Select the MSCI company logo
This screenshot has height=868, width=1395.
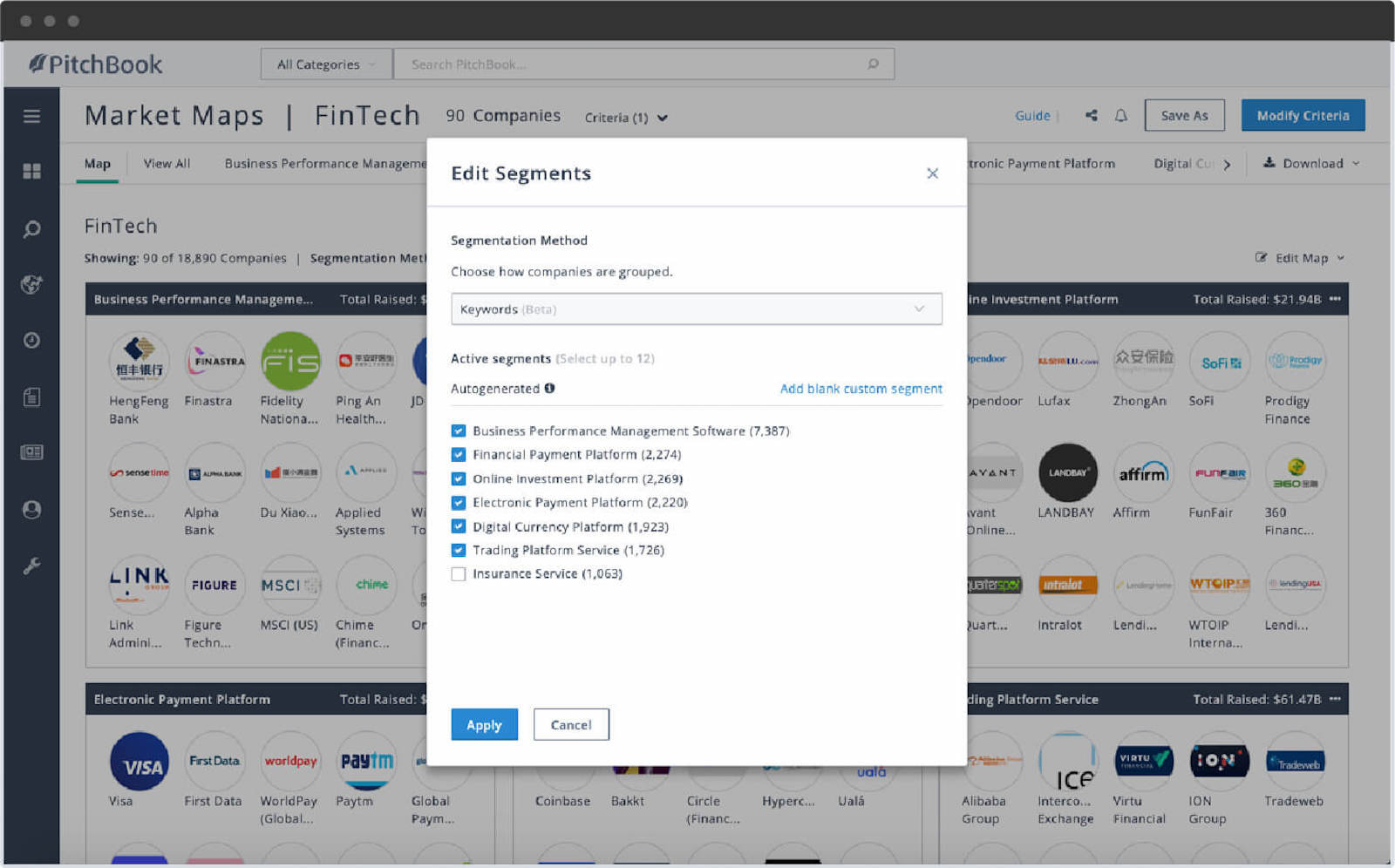click(290, 585)
